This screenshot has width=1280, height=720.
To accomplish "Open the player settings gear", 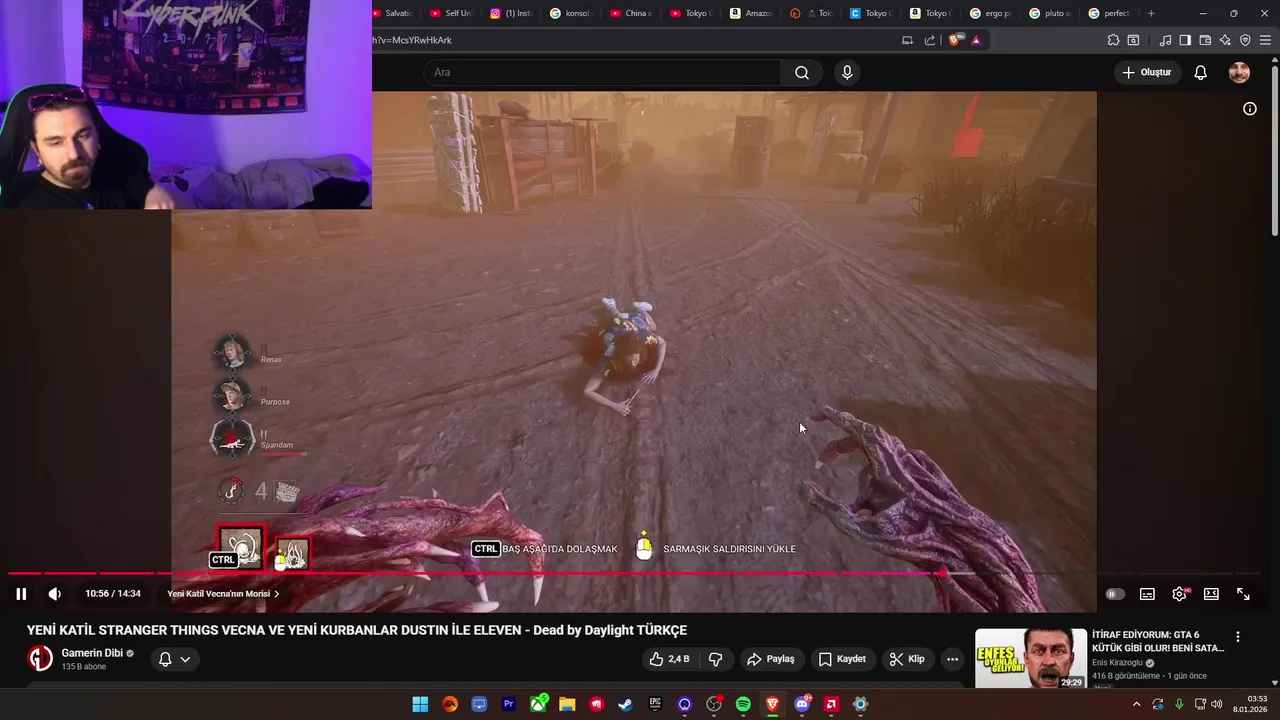I will pyautogui.click(x=1180, y=594).
